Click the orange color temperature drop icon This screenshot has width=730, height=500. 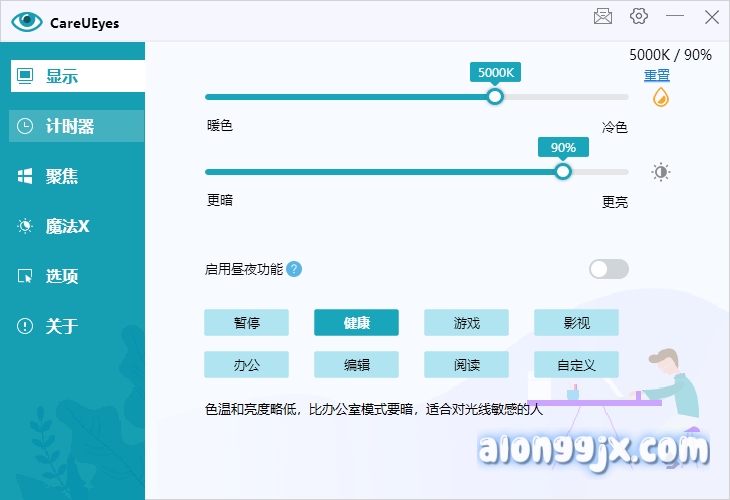(x=660, y=97)
